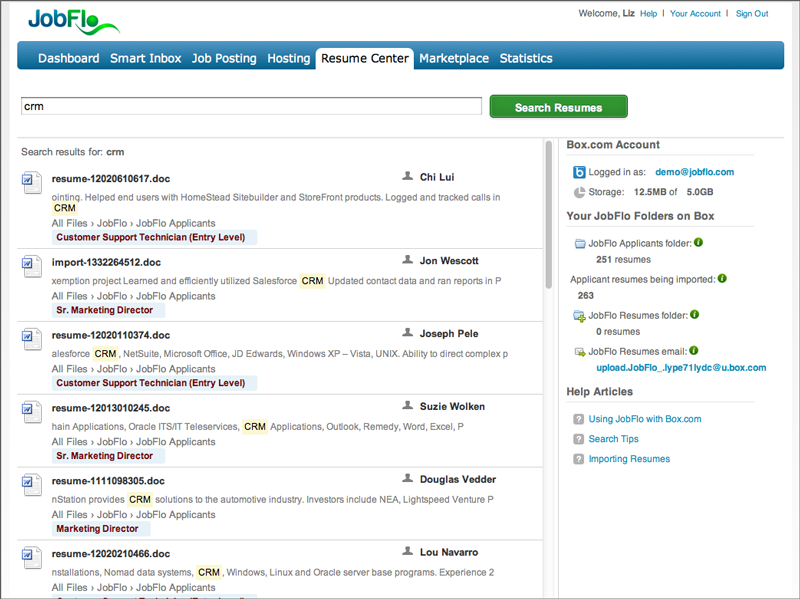This screenshot has width=800, height=599.
Task: Click question icon beside Using JobFlo with Box.com
Action: pyautogui.click(x=579, y=419)
